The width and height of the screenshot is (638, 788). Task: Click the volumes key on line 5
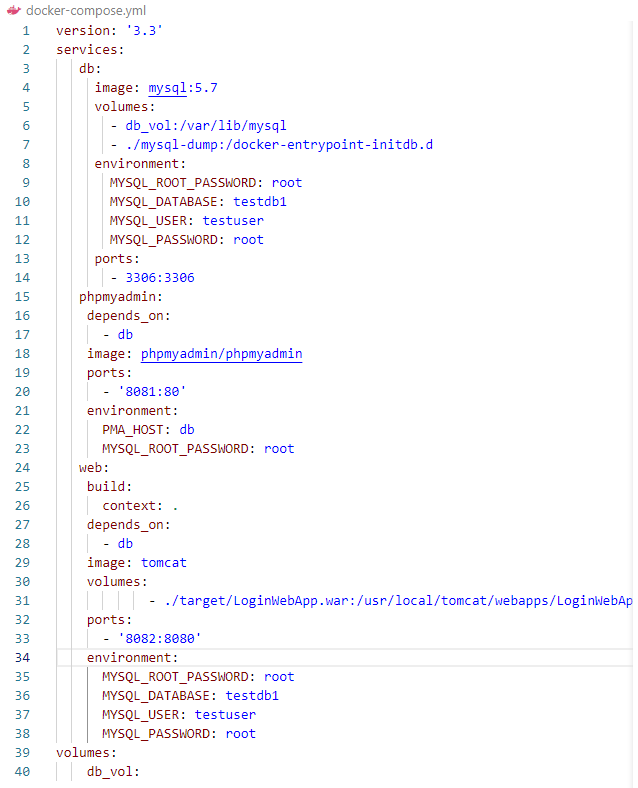click(x=121, y=107)
